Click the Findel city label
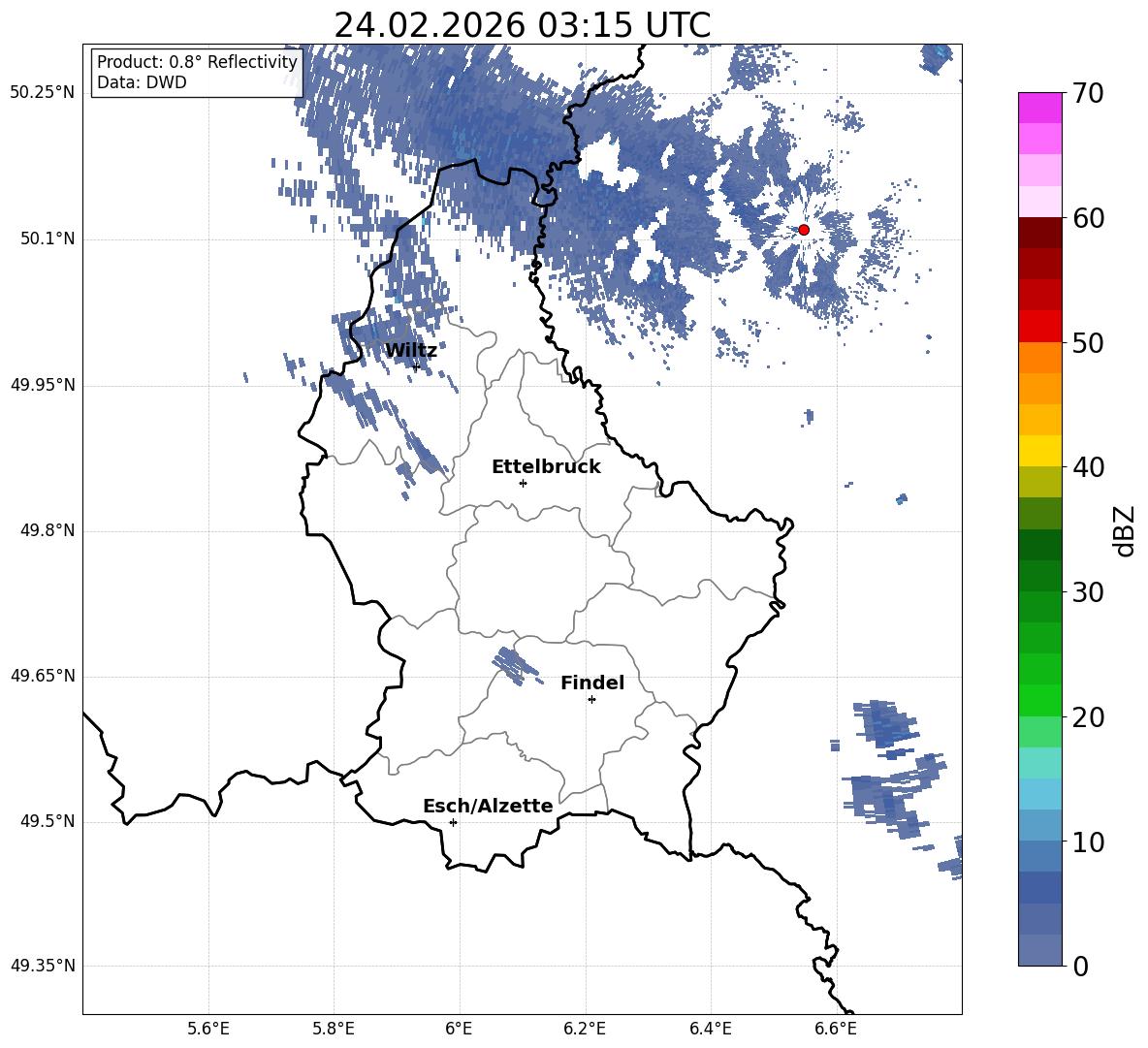The height and width of the screenshot is (1048, 1148). point(592,683)
